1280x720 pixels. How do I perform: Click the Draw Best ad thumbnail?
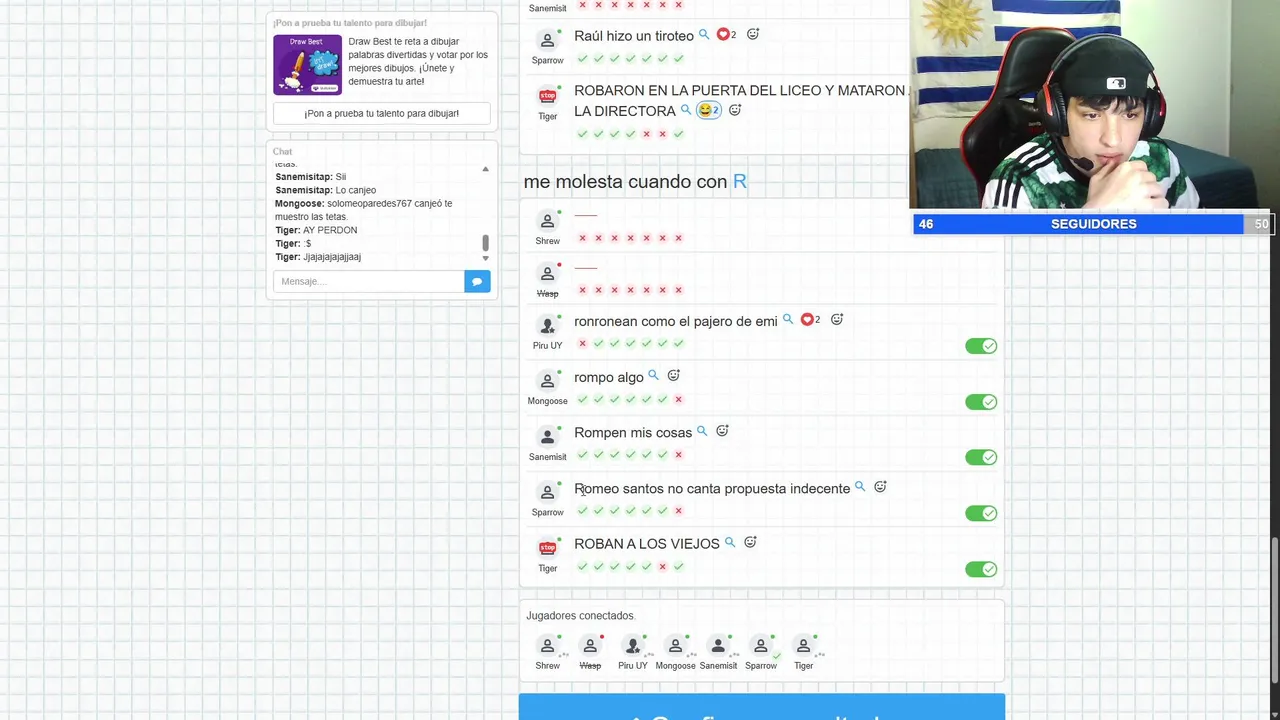click(x=308, y=65)
